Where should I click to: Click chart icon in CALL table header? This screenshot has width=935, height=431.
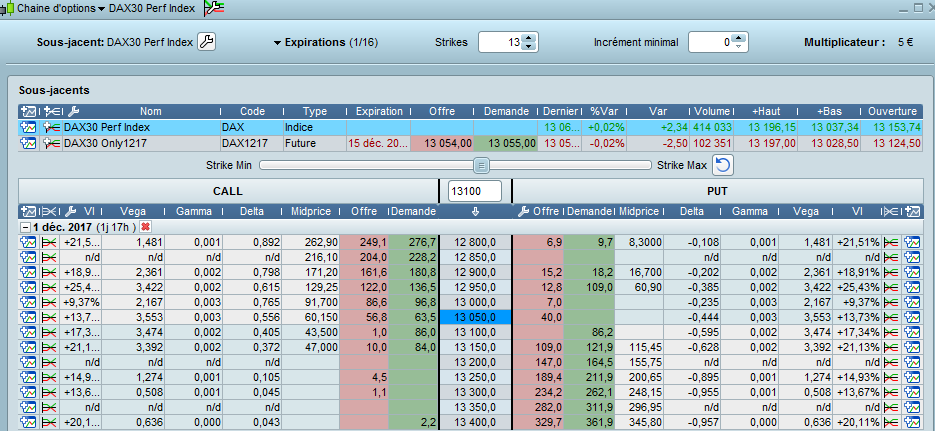coord(28,211)
